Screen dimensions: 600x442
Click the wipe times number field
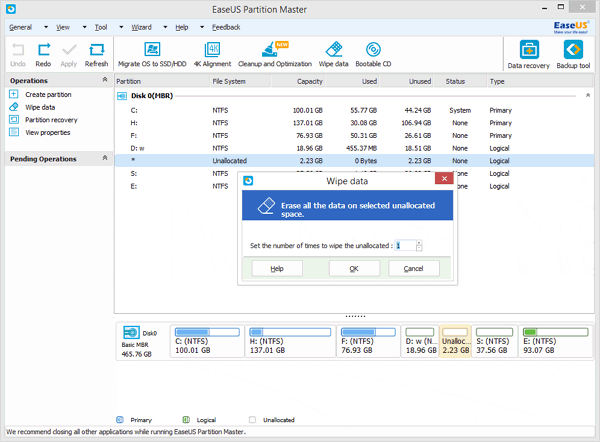coord(405,245)
